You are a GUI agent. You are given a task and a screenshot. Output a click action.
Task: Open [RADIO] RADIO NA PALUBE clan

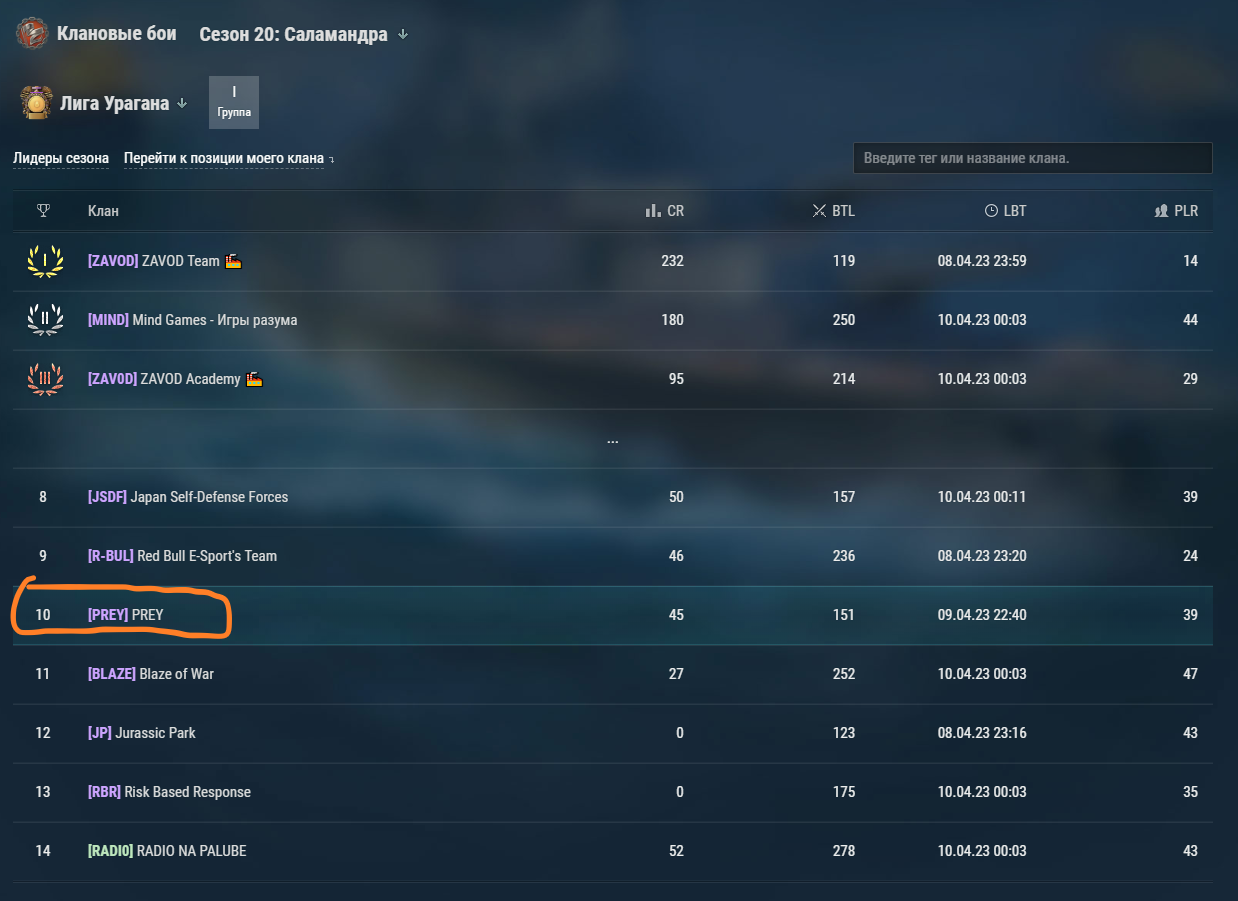(x=167, y=851)
